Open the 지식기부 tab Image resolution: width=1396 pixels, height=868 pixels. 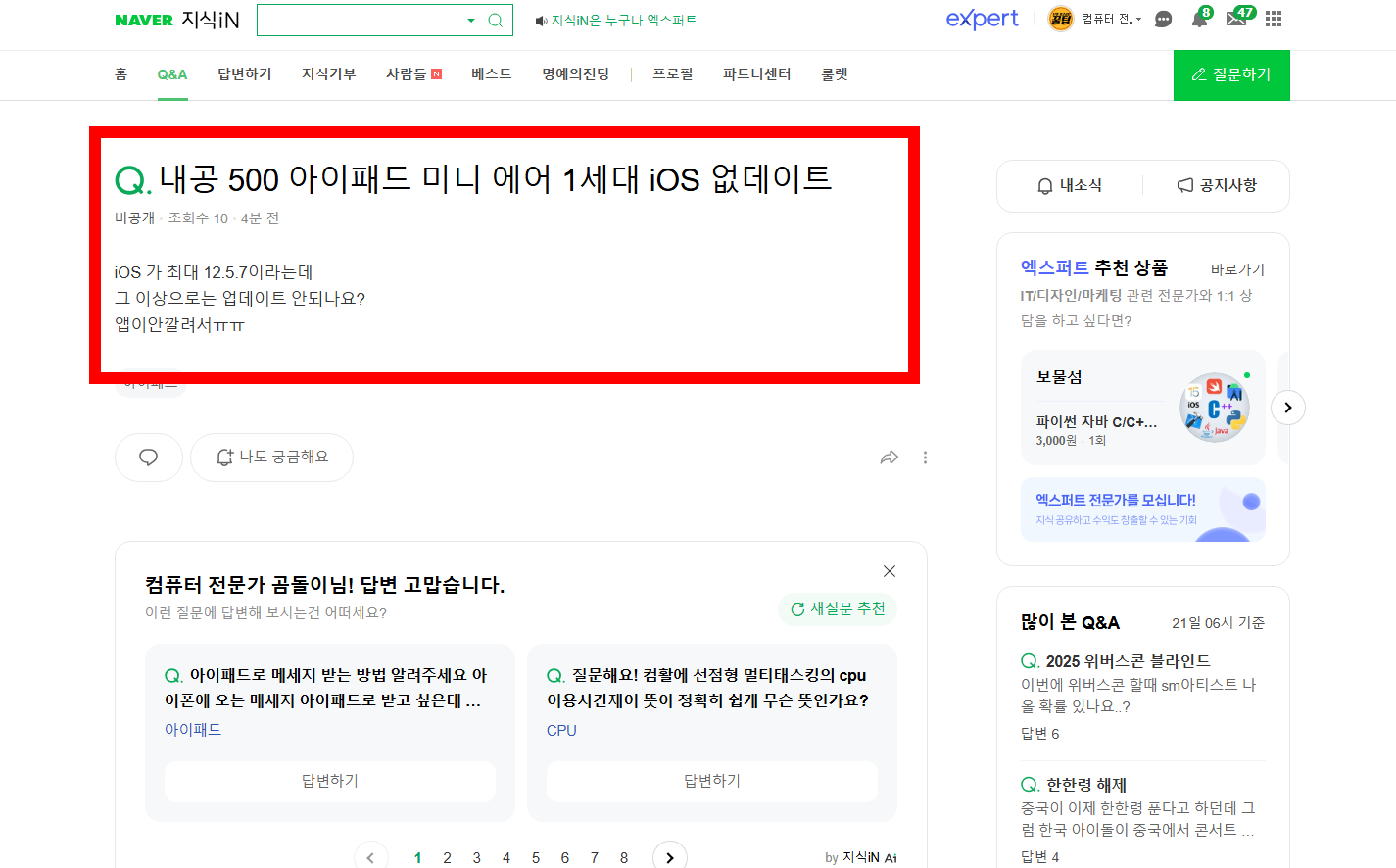(328, 74)
